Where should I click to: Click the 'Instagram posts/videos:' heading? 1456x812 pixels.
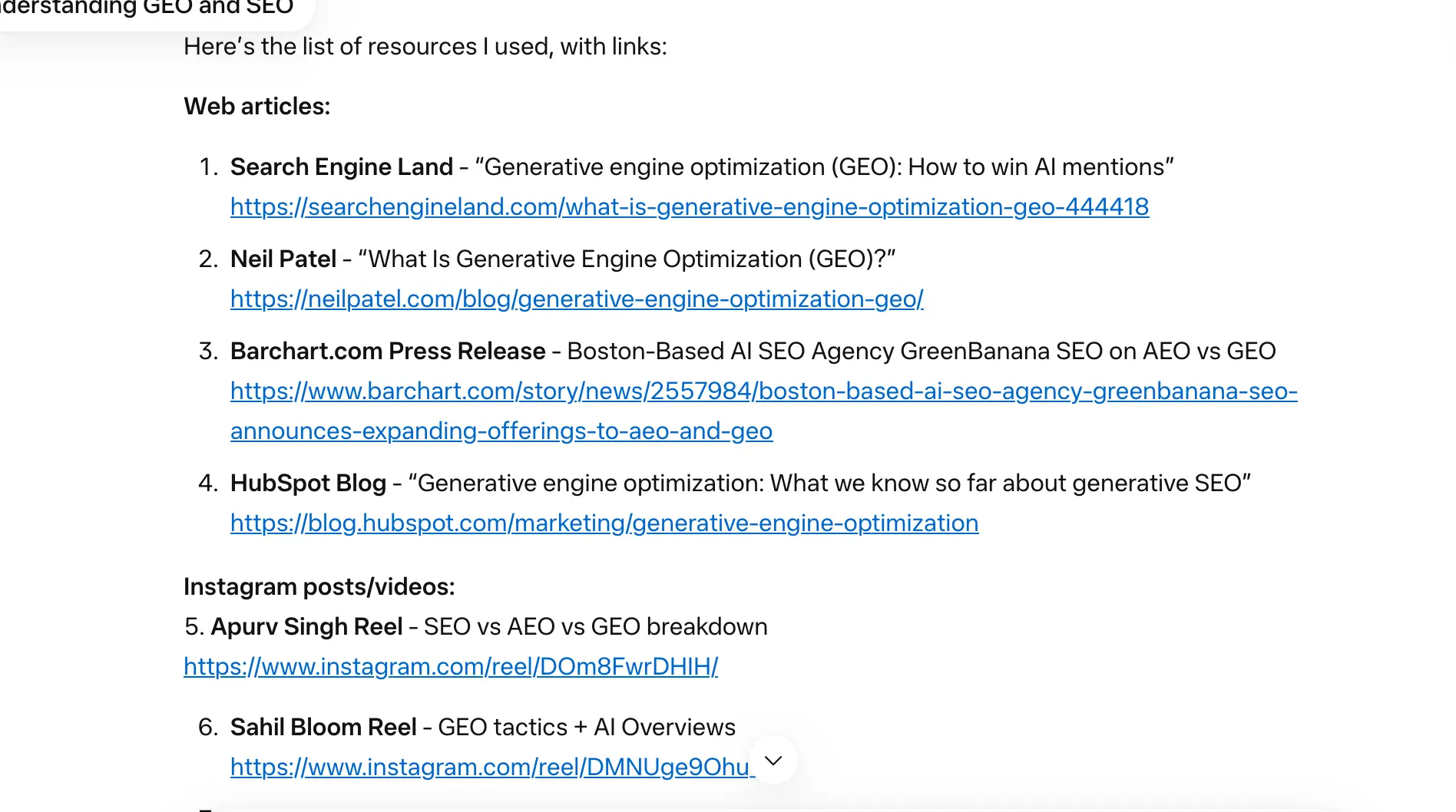319,586
